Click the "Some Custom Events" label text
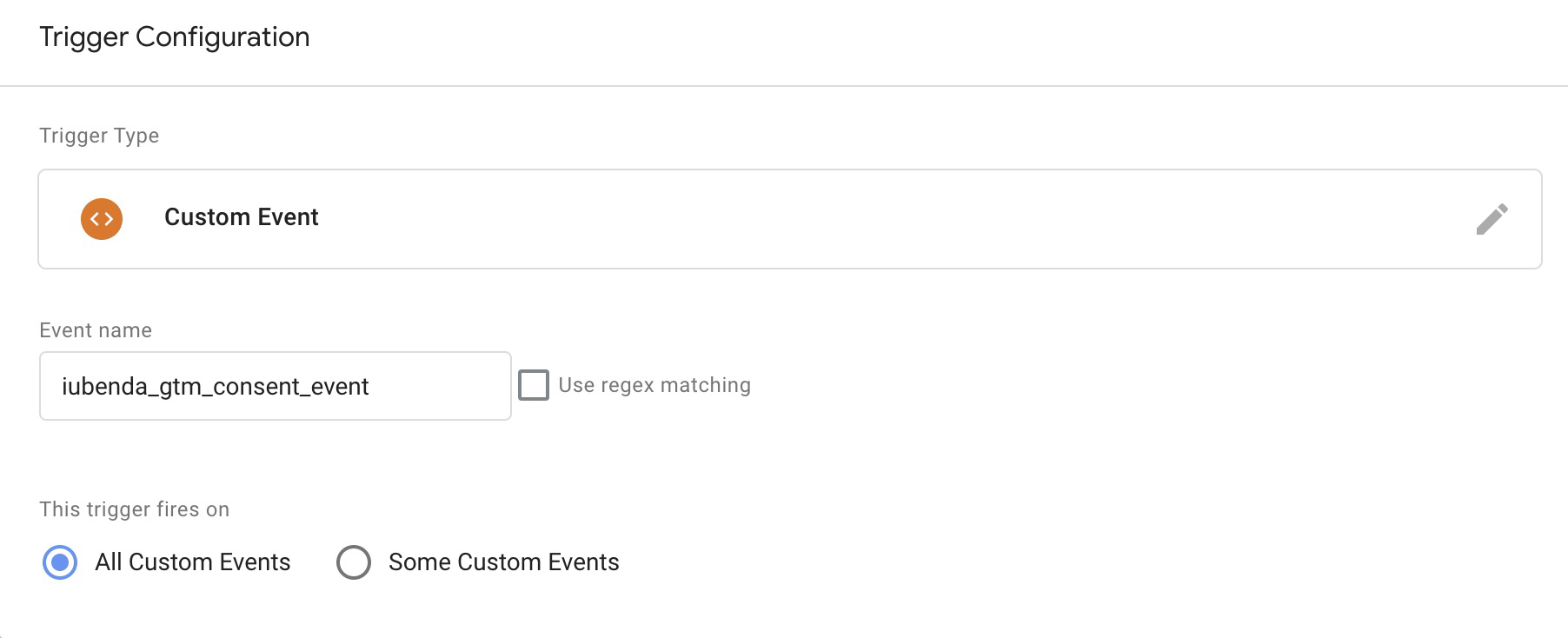 tap(503, 562)
